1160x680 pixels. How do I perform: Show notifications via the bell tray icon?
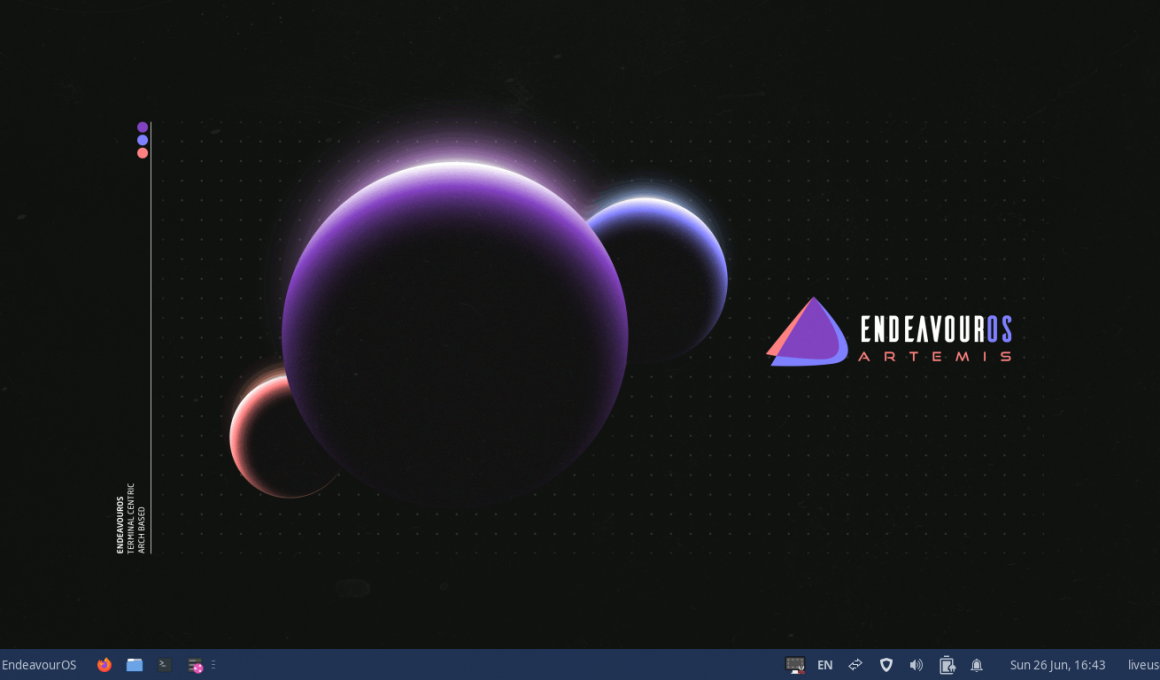pyautogui.click(x=976, y=664)
